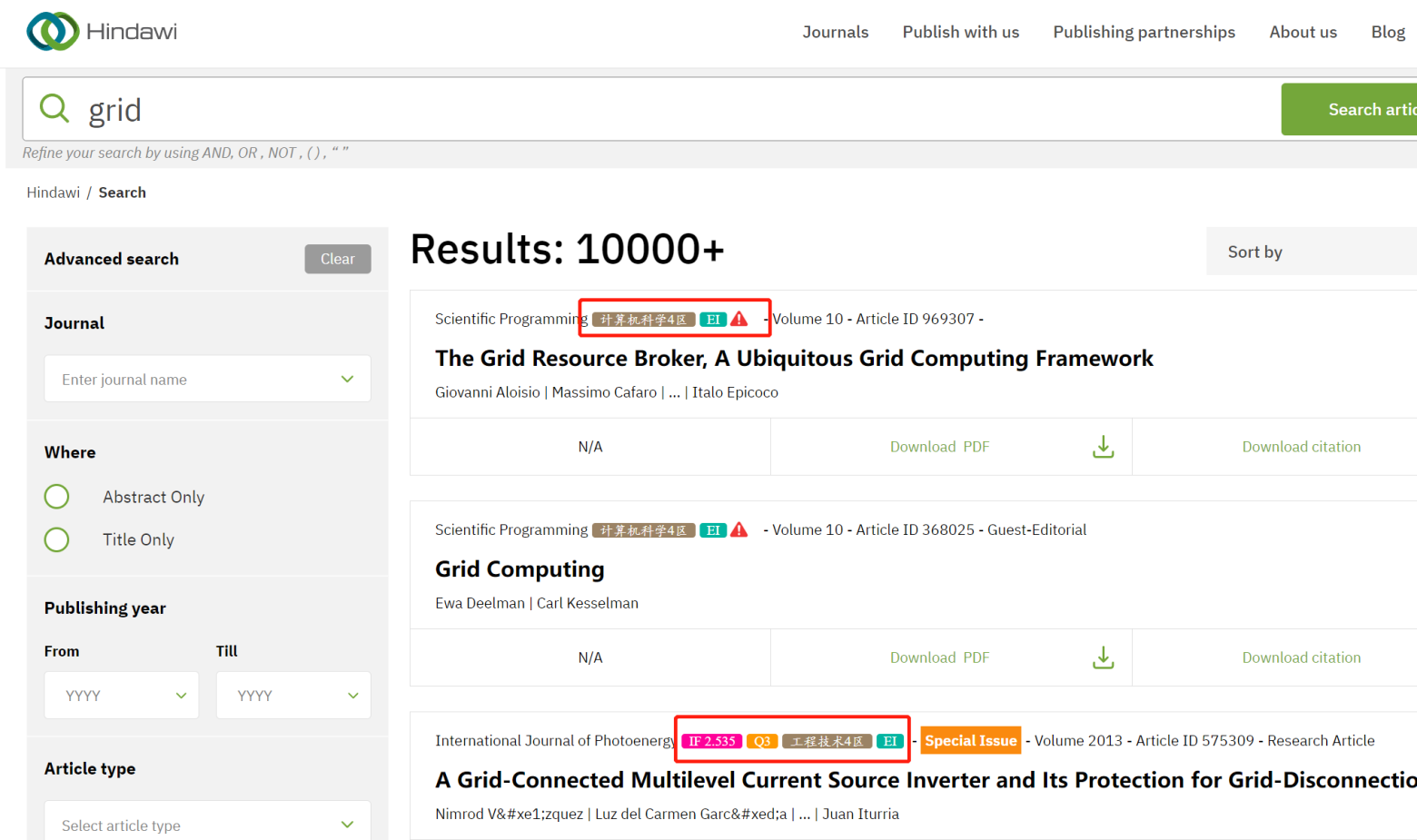Screen dimensions: 1417x840
Task: Go to Publish with us menu
Action: 960,32
